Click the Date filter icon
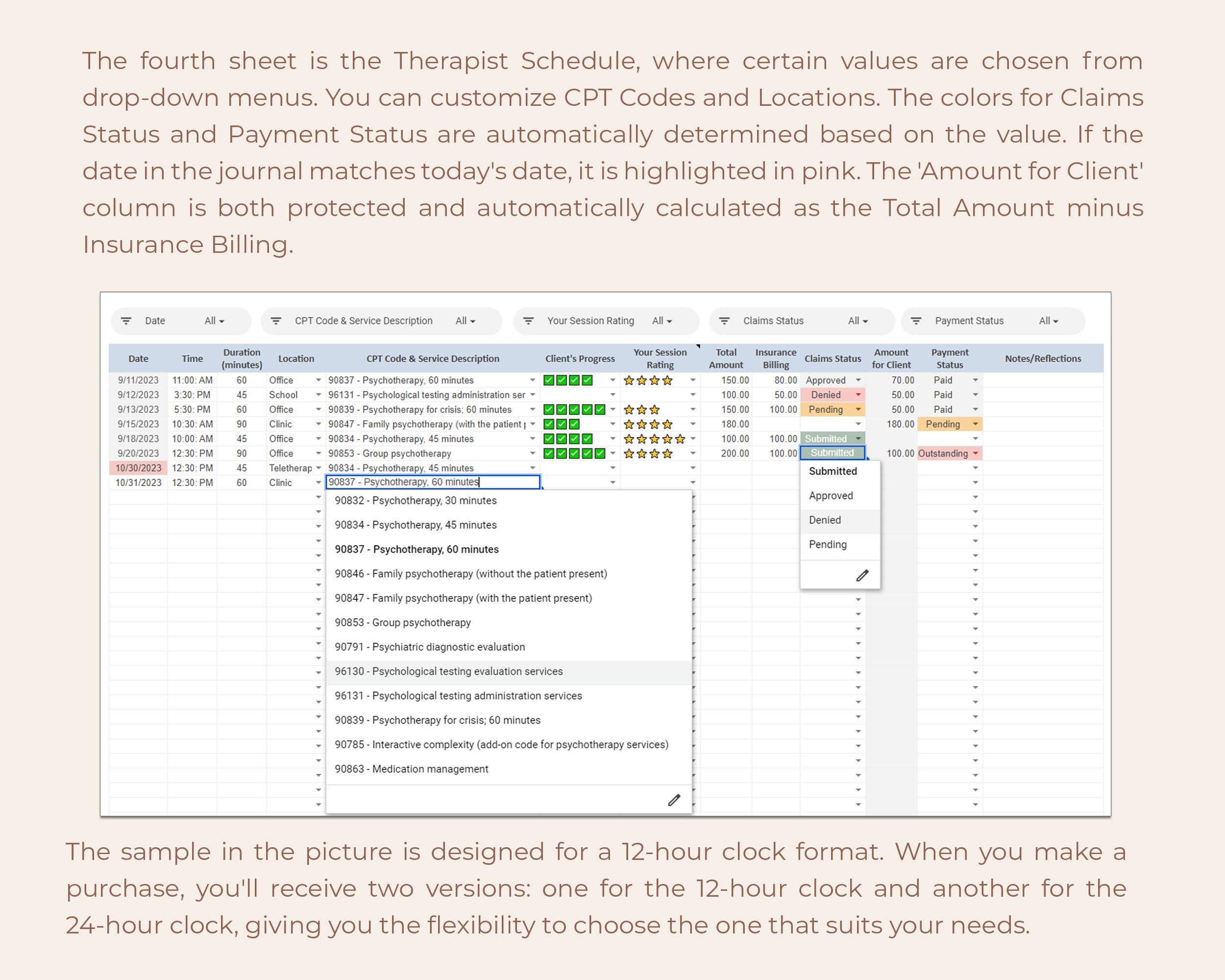 coord(126,321)
